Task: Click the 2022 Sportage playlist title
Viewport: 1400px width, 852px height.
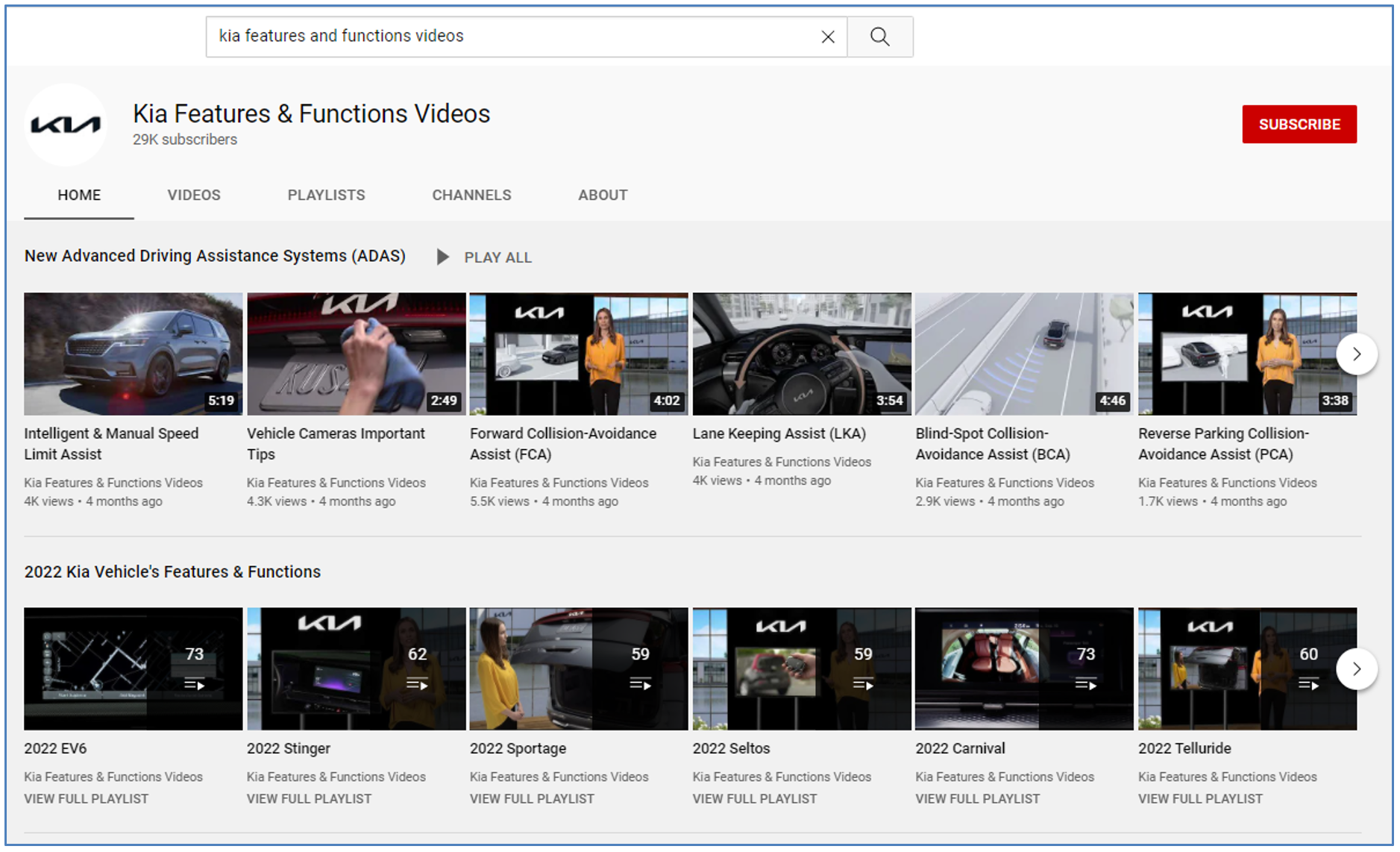Action: pos(518,748)
